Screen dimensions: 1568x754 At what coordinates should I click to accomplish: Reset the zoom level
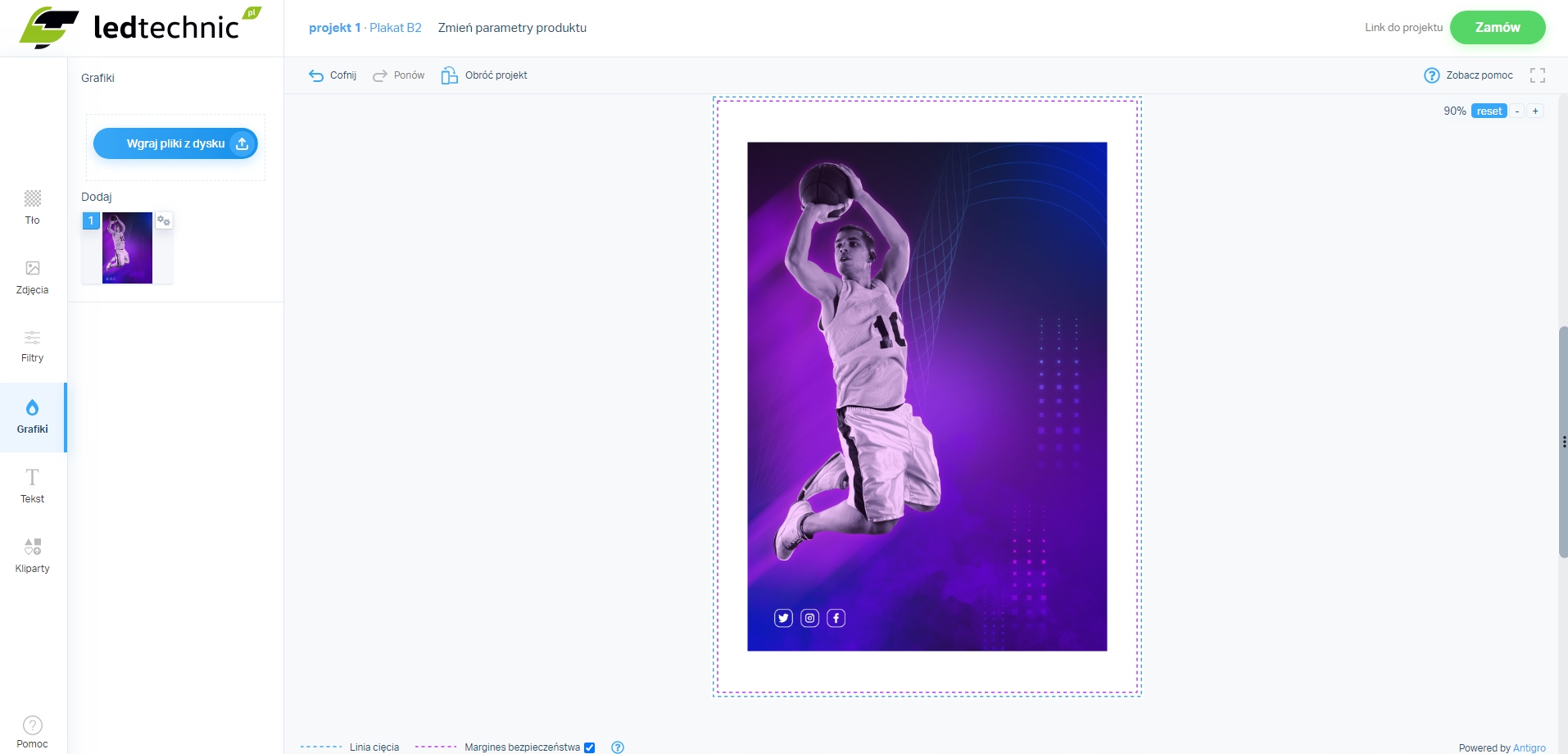point(1489,111)
